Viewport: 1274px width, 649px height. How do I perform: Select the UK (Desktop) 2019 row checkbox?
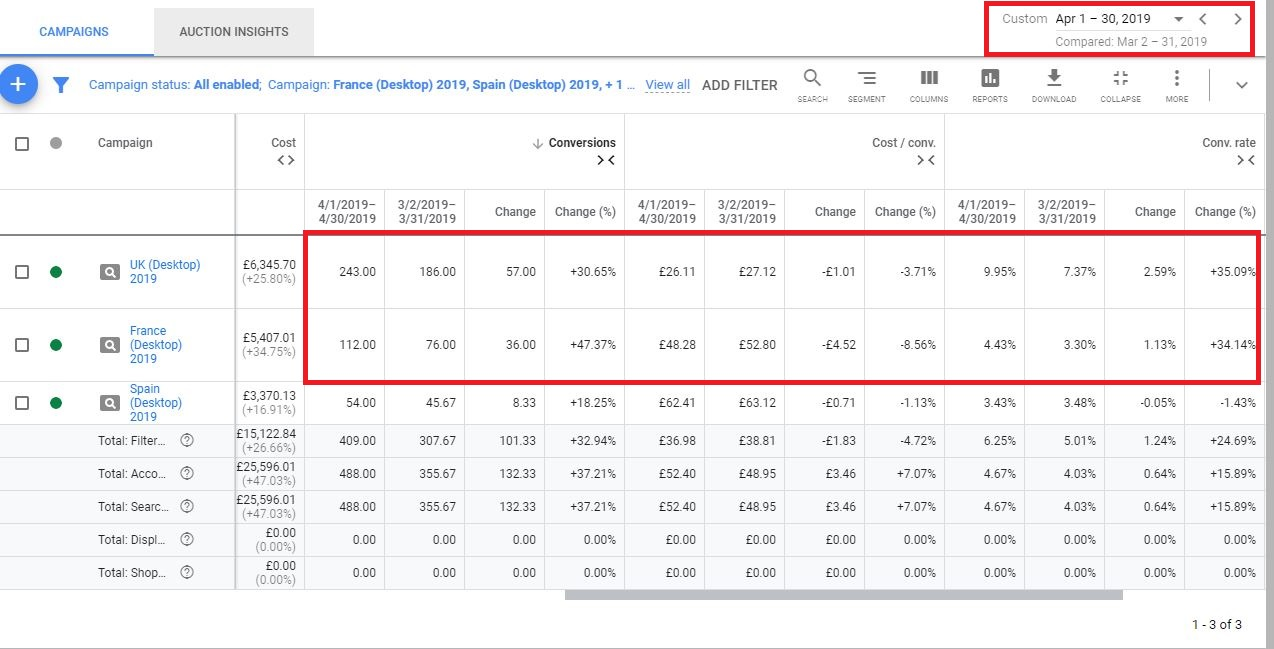(22, 272)
